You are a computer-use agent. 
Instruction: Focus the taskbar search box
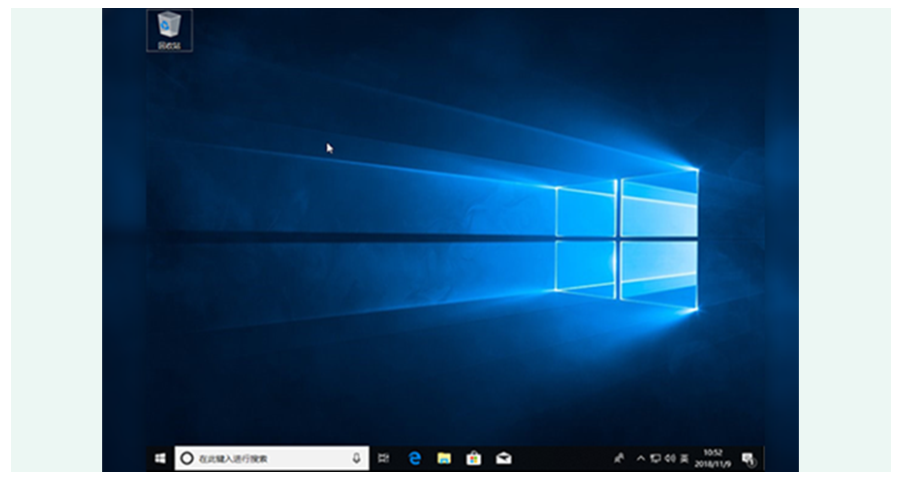pos(272,458)
